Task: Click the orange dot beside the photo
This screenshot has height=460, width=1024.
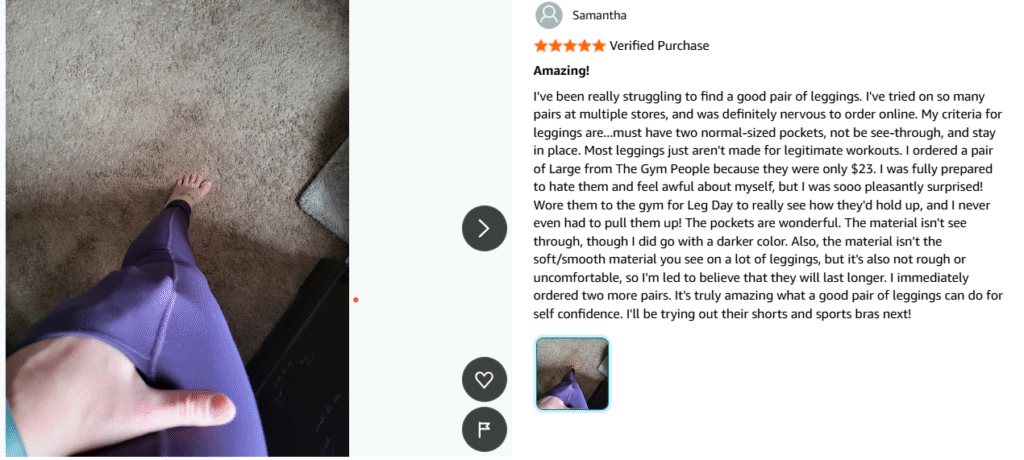Action: point(356,300)
